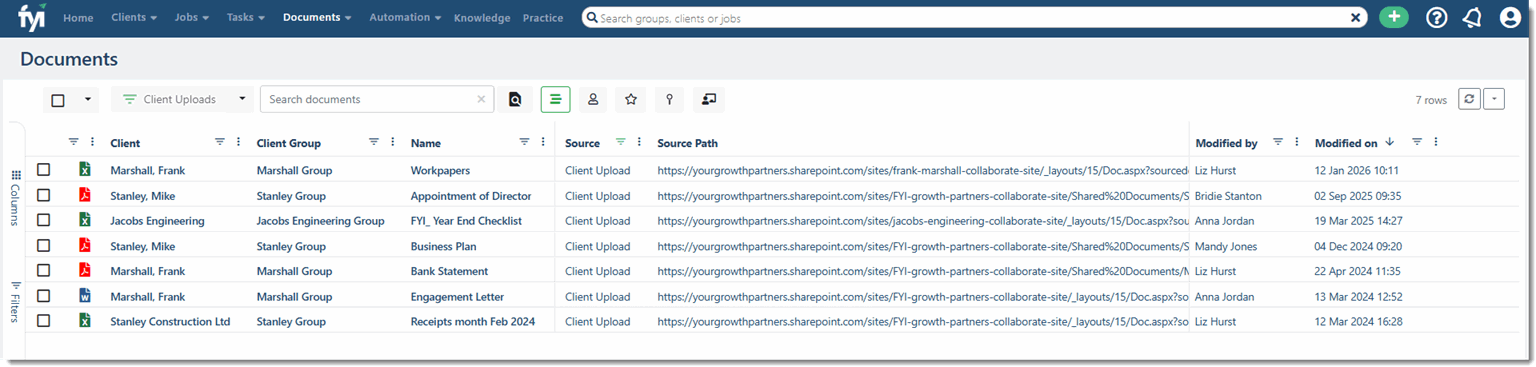
Task: Open Client column three-dot menu
Action: [x=238, y=142]
